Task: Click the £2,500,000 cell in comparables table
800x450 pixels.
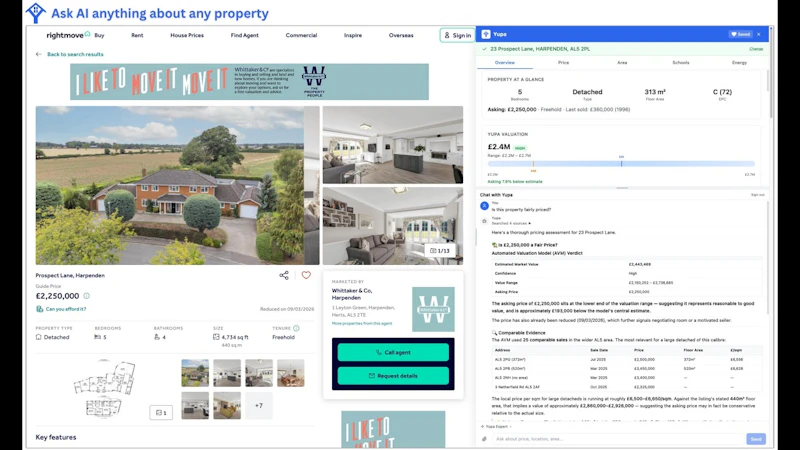Action: [644, 360]
